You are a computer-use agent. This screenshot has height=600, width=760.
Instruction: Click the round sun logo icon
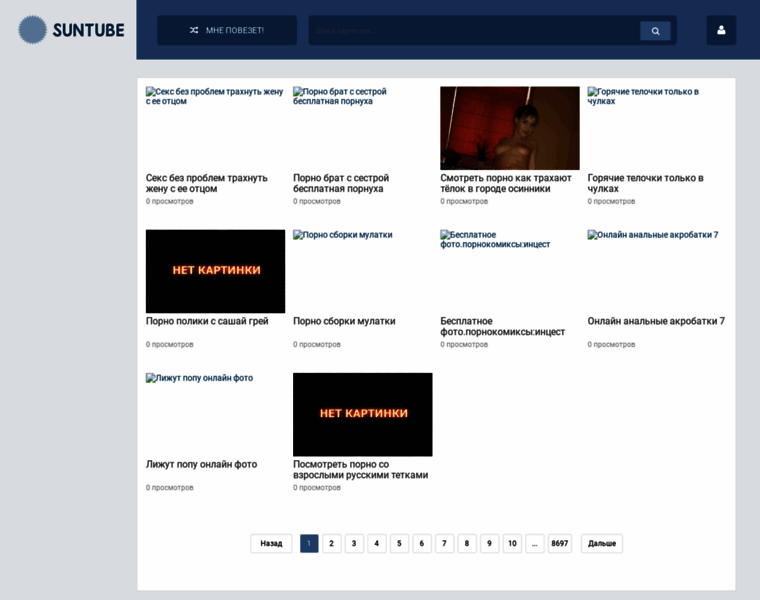point(32,30)
